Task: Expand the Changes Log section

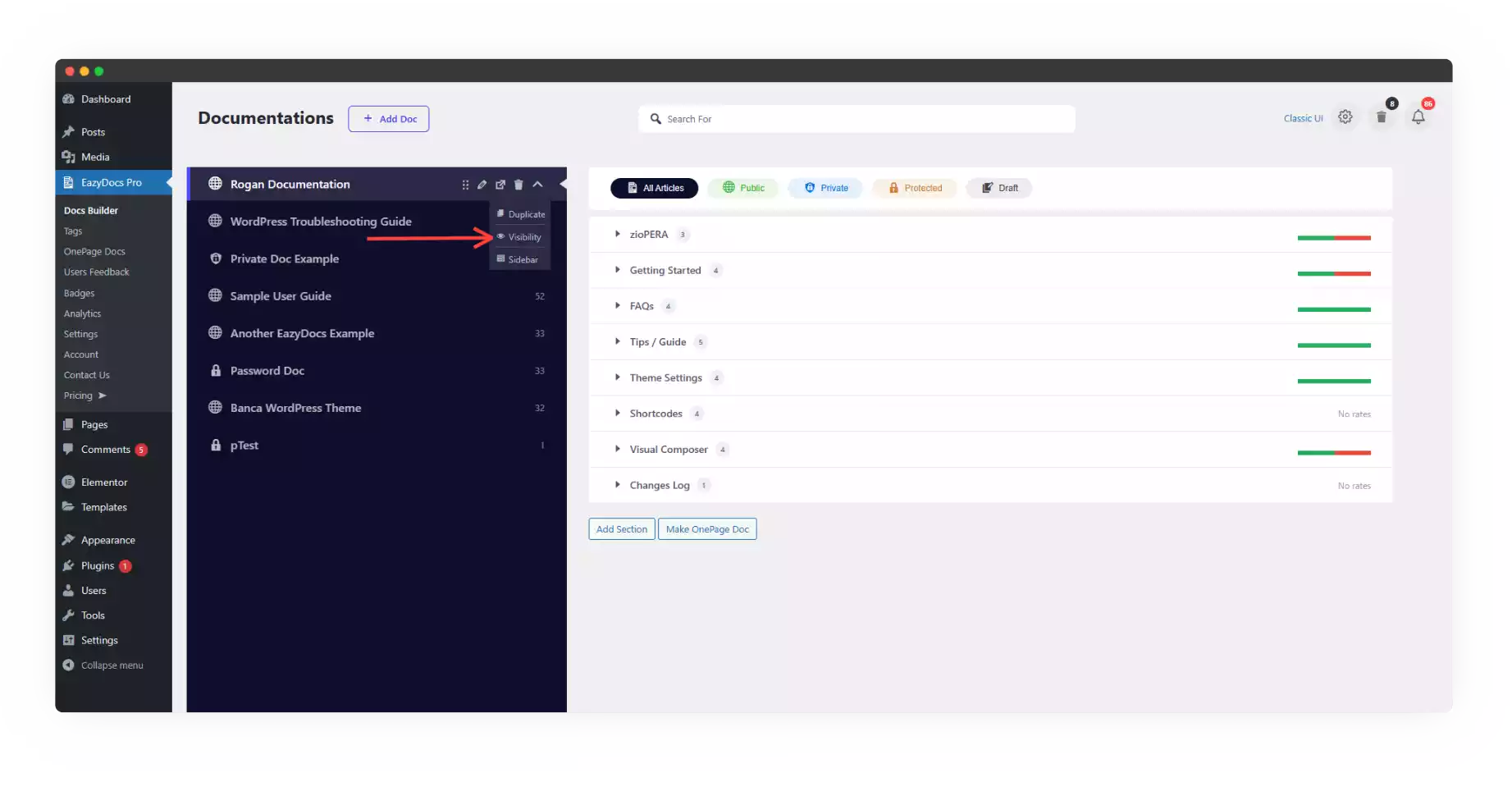Action: pos(618,485)
